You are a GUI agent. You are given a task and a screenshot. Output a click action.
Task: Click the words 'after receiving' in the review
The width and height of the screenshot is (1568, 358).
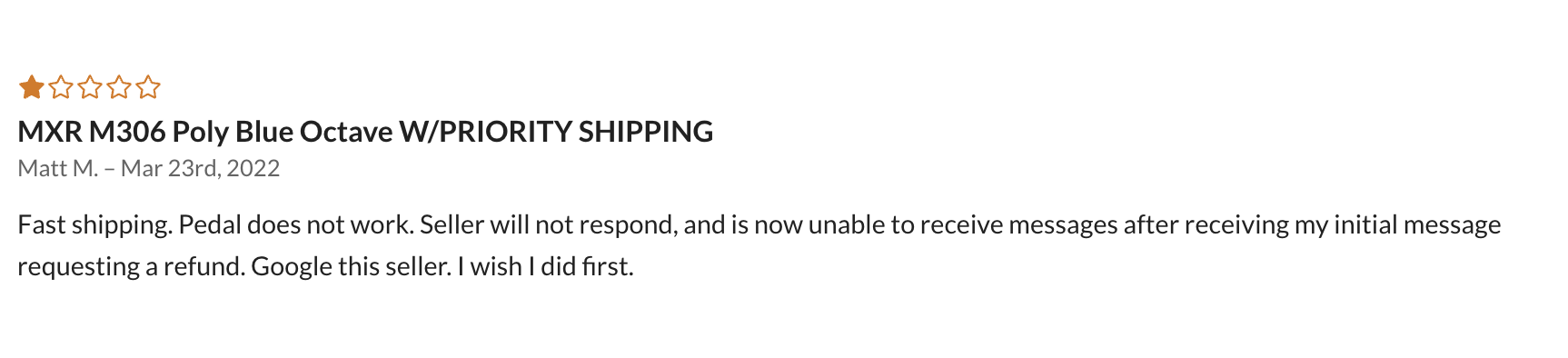1206,224
